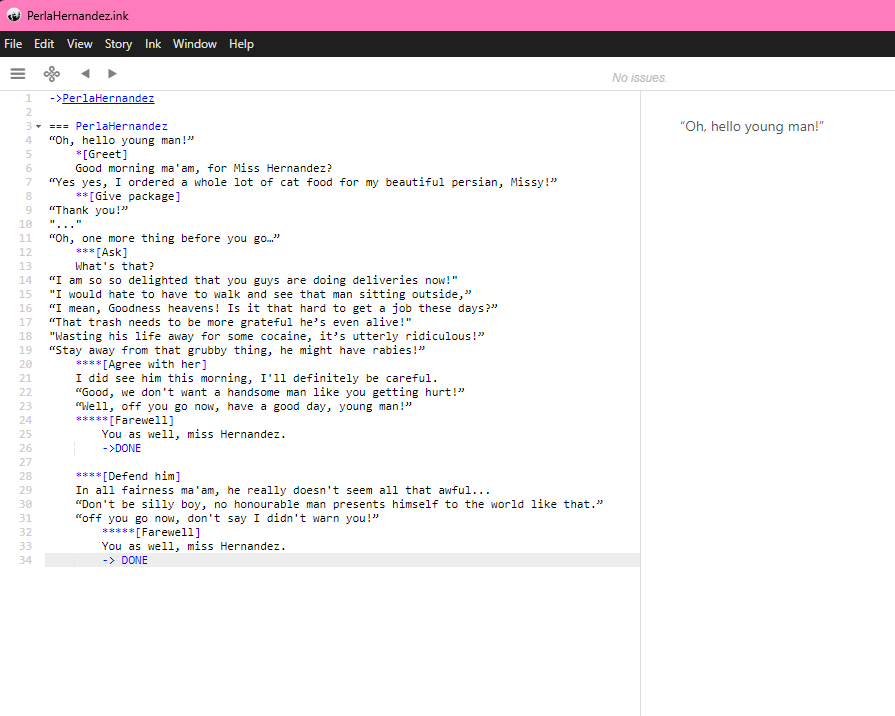Place cursor on the [Greet] choice text
Viewport: 895px width, 716px height.
(105, 155)
